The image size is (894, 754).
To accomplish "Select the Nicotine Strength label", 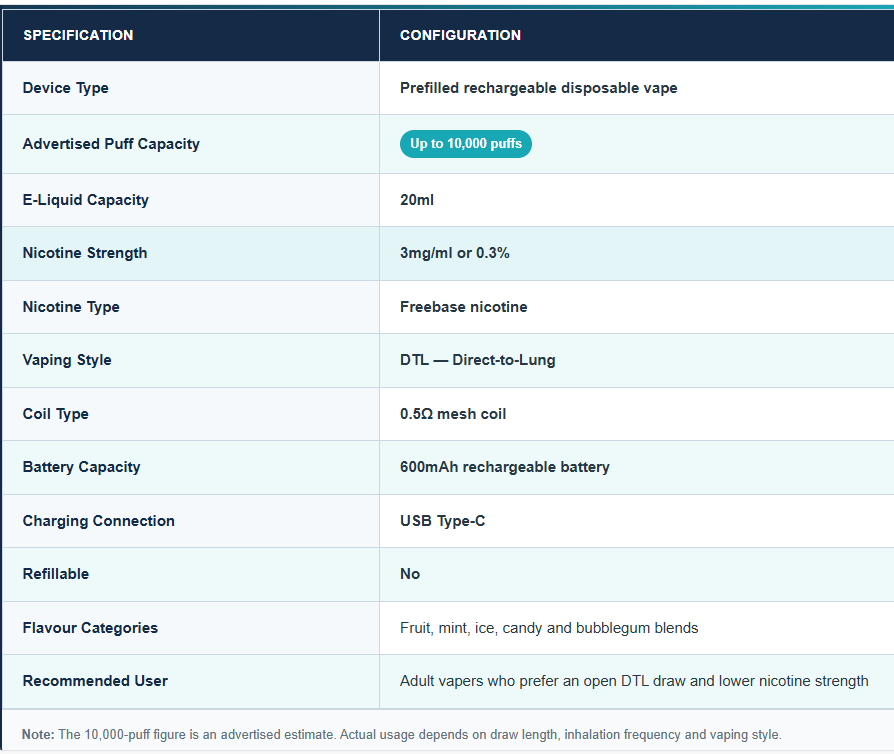I will tap(85, 253).
